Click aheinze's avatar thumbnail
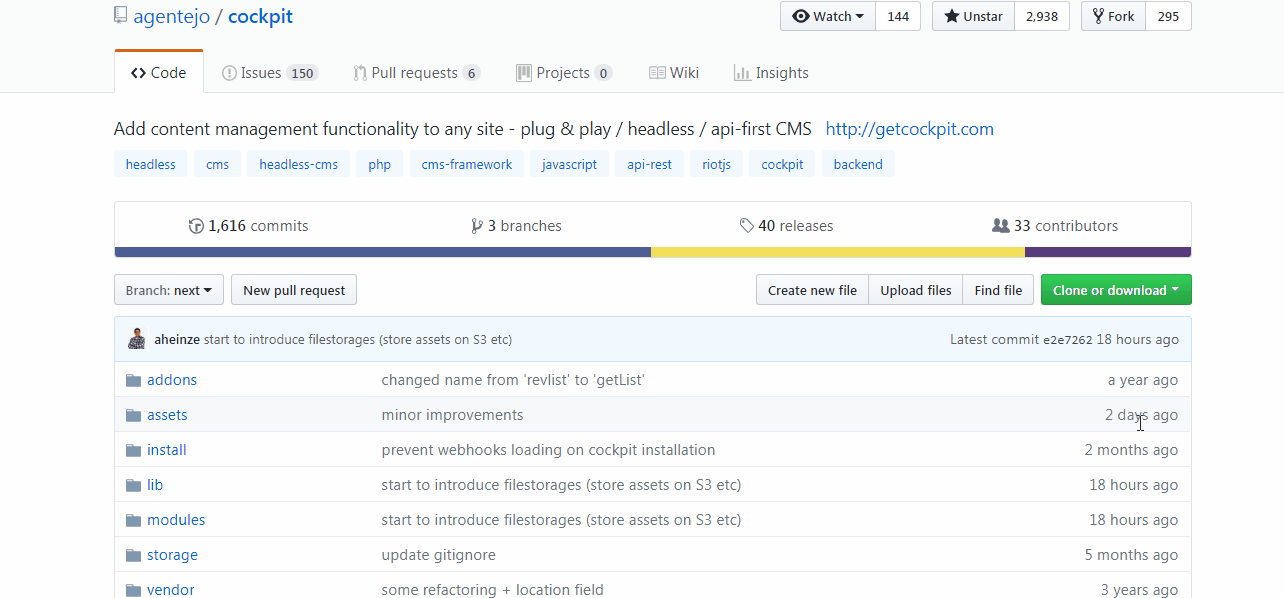Image resolution: width=1284 pixels, height=598 pixels. [137, 339]
